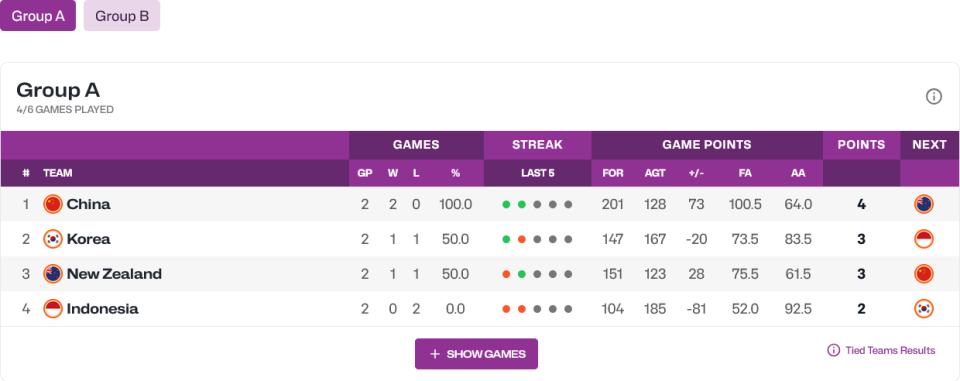Image resolution: width=960 pixels, height=381 pixels.
Task: Click Korea's point difference -20
Action: [x=696, y=239]
